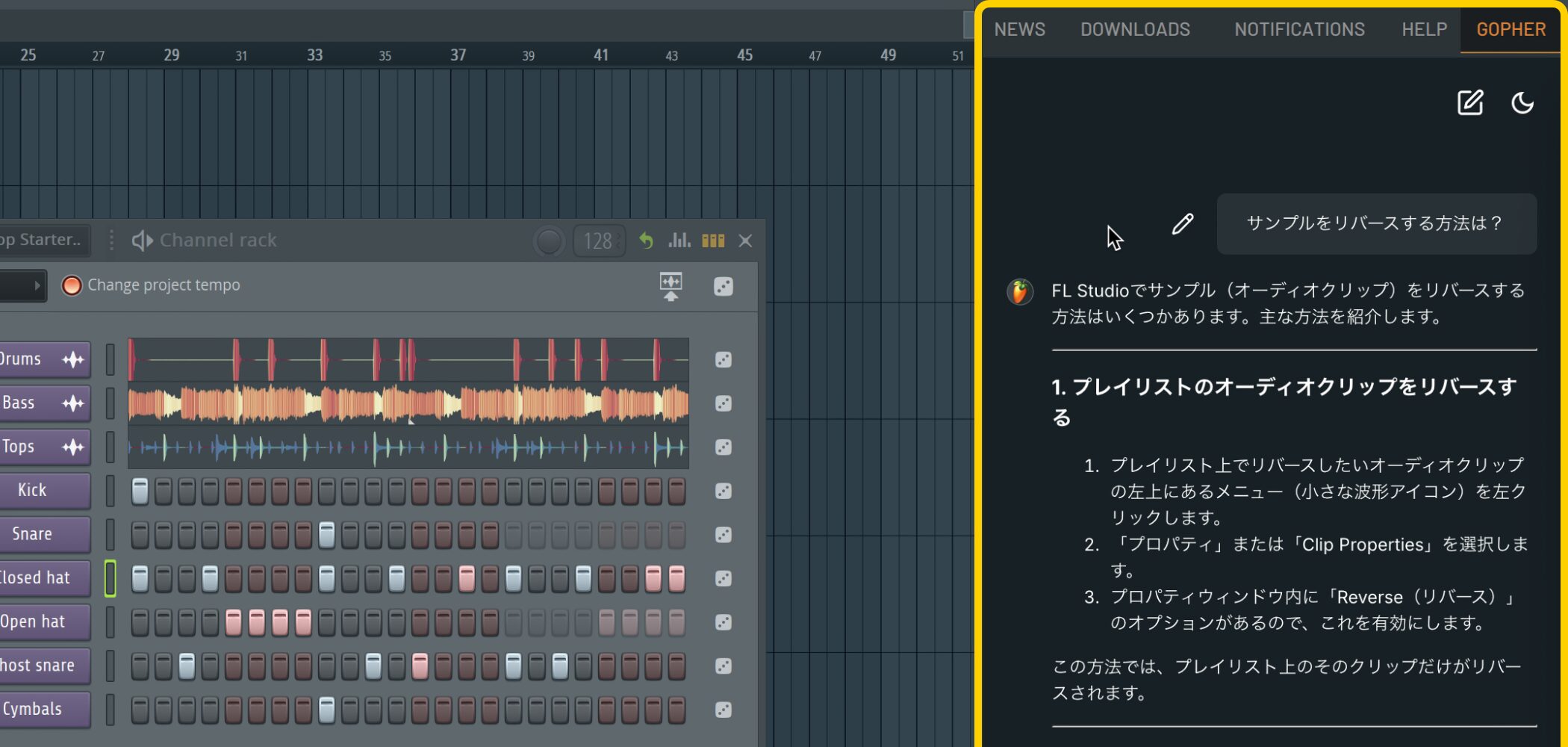This screenshot has height=747, width=1568.
Task: Click the user message サンプルをリバースする方法は？
Action: [1375, 223]
